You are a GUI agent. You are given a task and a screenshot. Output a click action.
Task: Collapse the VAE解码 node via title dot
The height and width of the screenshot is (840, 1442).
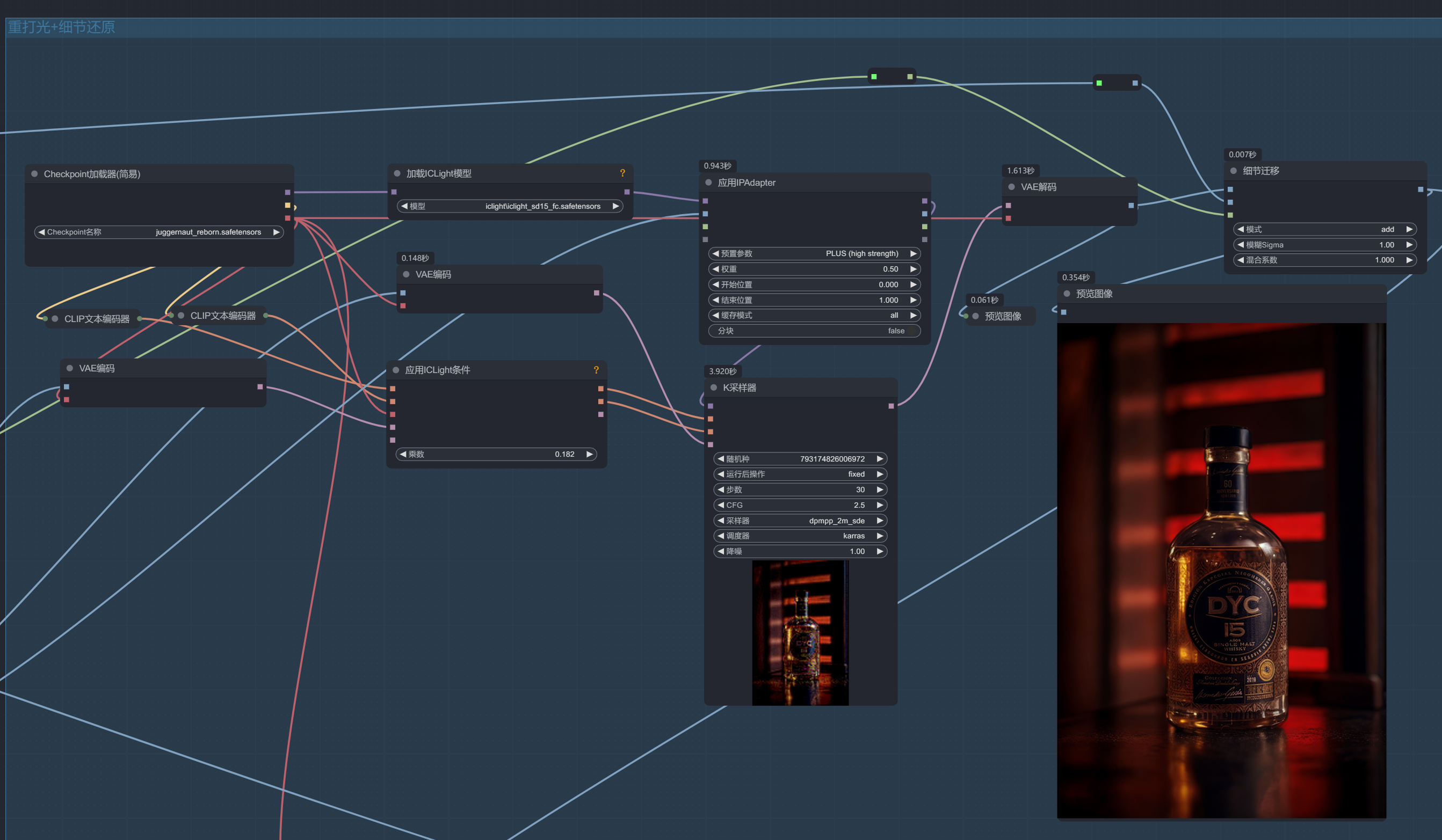click(x=1011, y=187)
